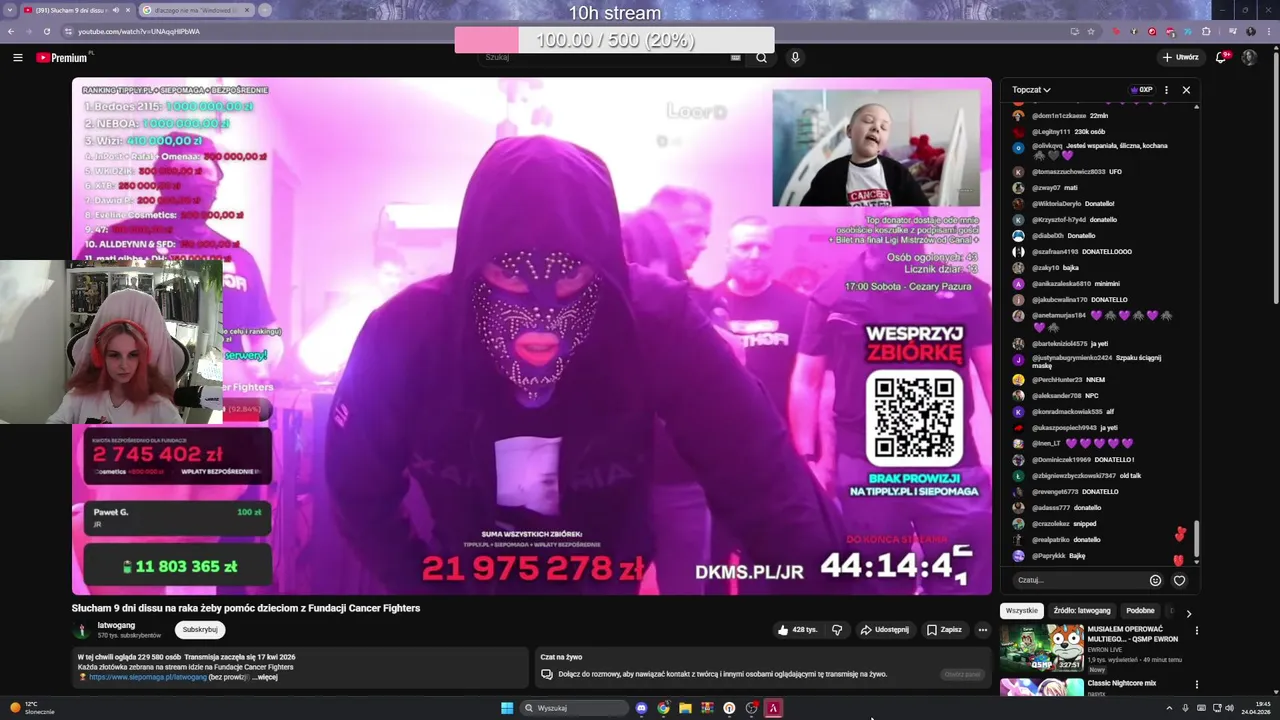Open the account avatar menu
Viewport: 1280px width, 720px height.
[1249, 57]
